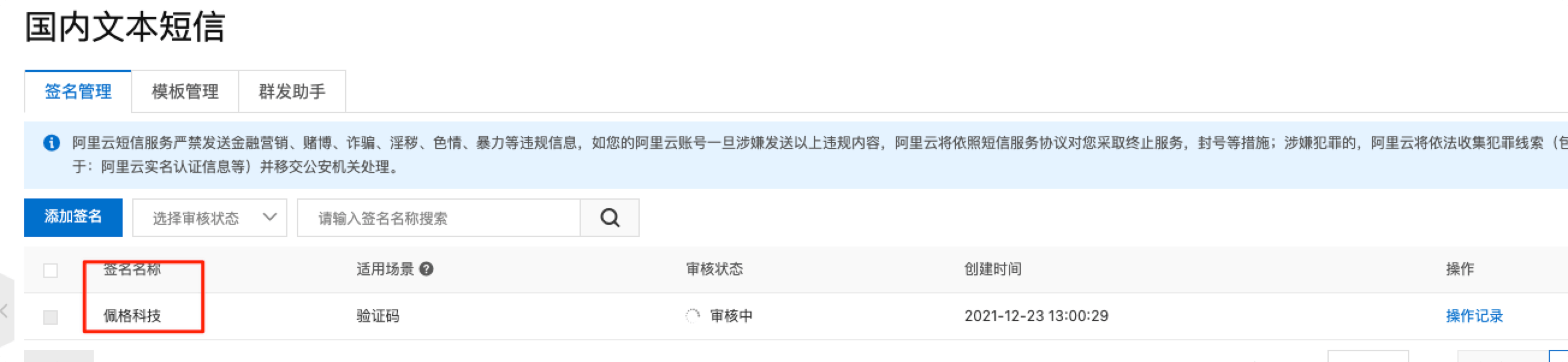
Task: Click the blue info icon in notice banner
Action: click(x=52, y=143)
